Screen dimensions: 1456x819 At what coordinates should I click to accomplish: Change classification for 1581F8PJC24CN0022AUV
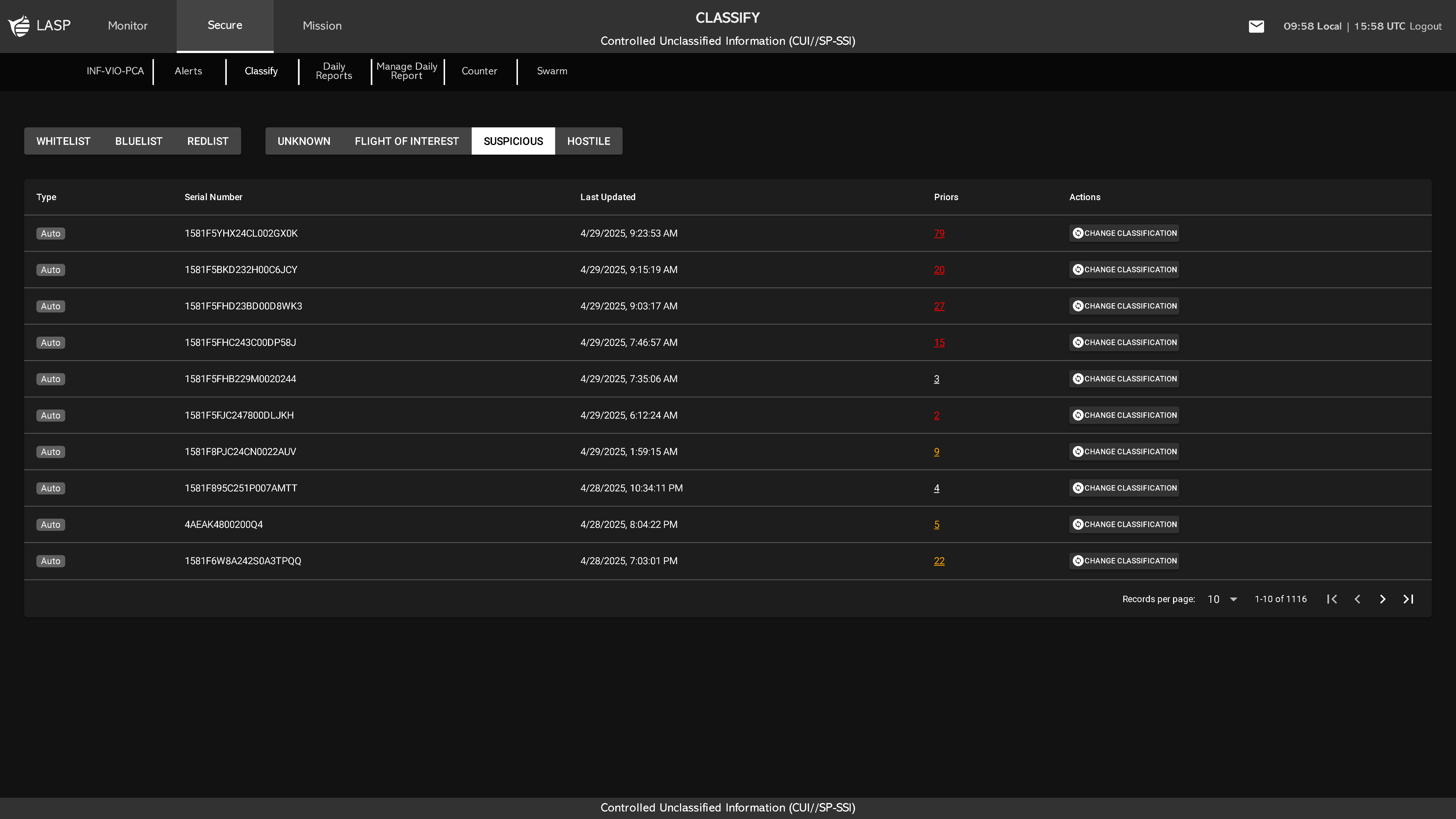1124,451
